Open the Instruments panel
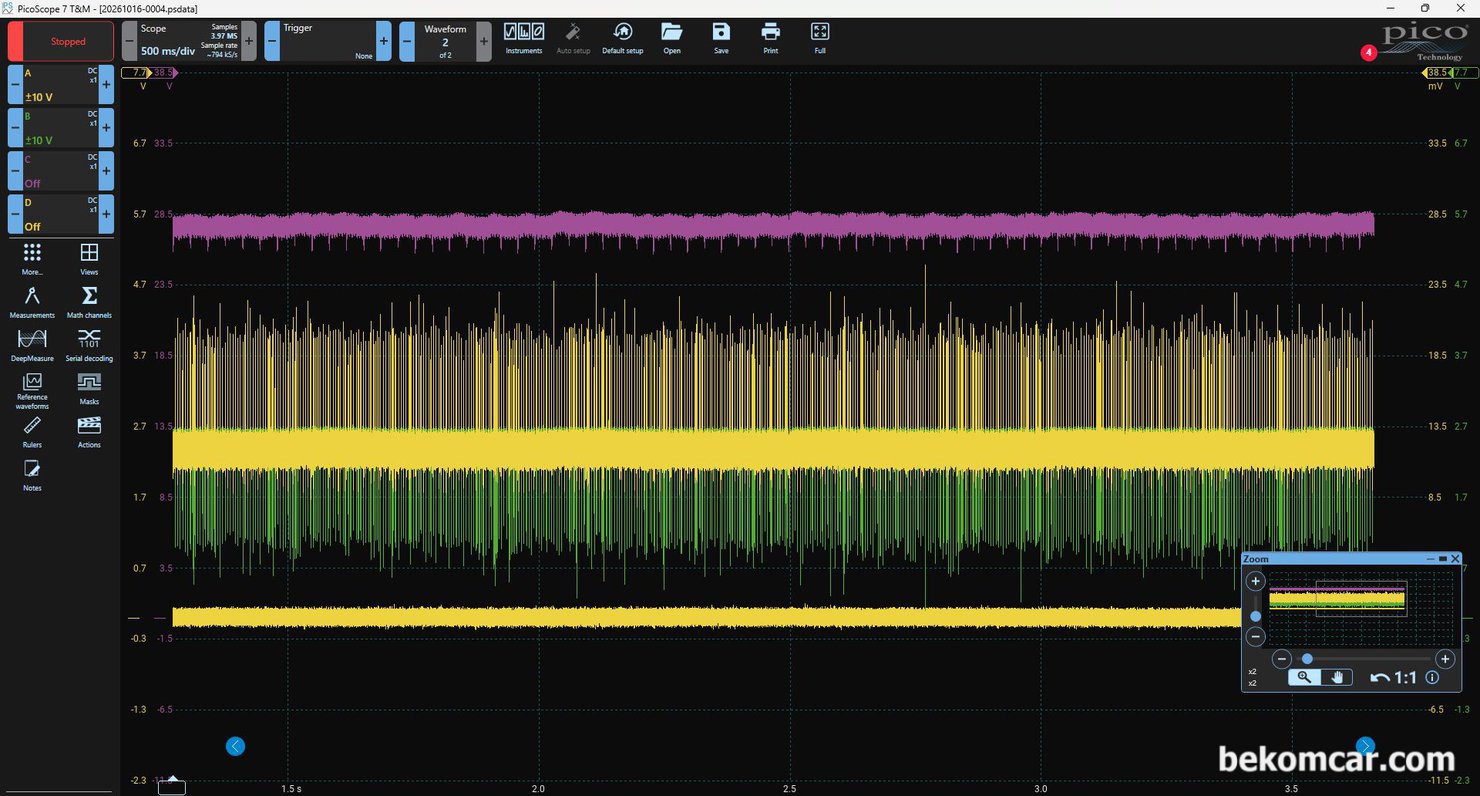1480x796 pixels. [x=524, y=38]
